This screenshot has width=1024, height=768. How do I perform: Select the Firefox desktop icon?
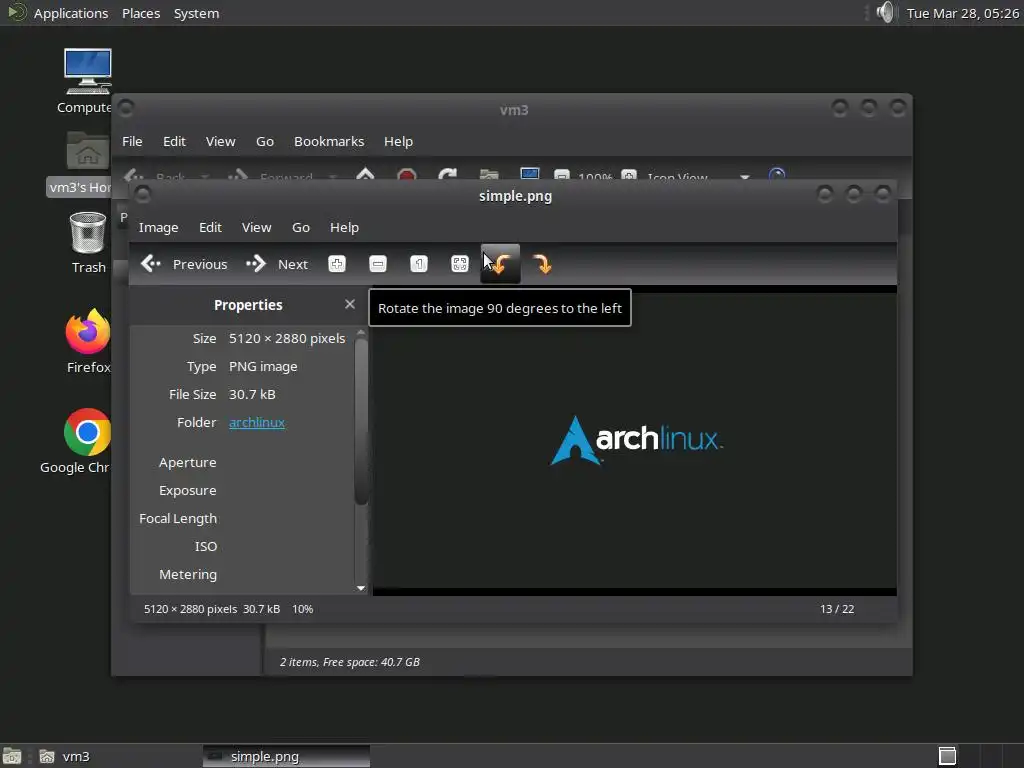[88, 341]
